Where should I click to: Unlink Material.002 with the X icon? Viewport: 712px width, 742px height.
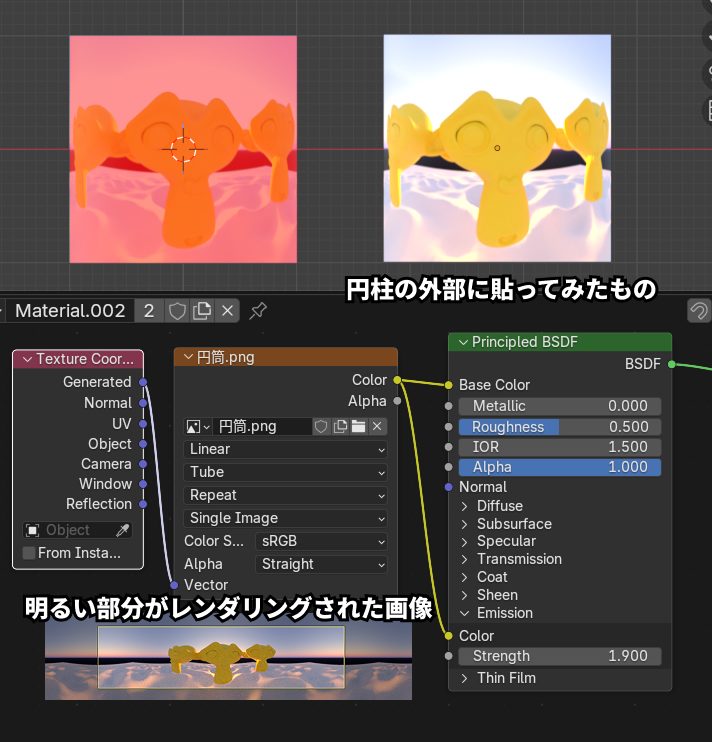(x=227, y=311)
